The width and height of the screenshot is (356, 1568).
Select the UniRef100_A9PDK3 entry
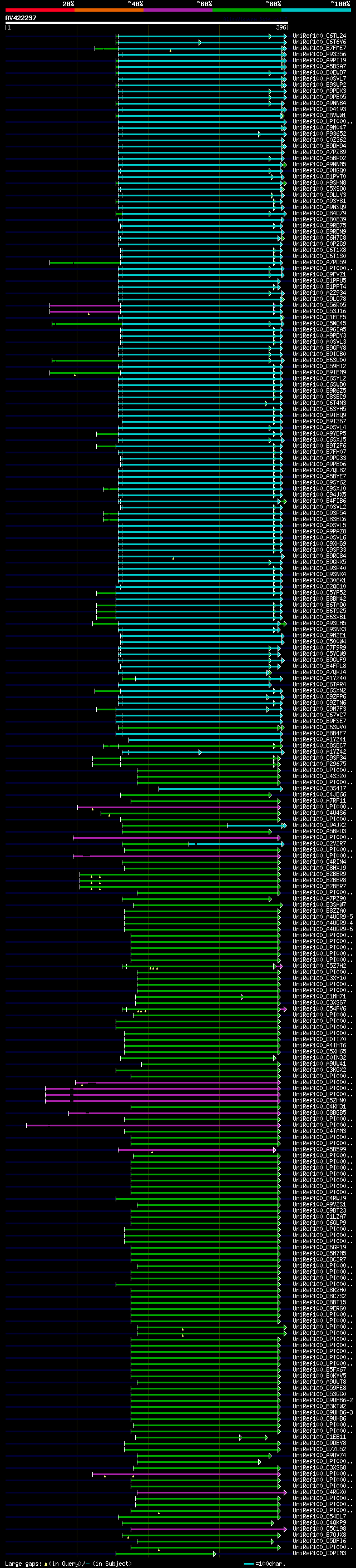[x=319, y=91]
